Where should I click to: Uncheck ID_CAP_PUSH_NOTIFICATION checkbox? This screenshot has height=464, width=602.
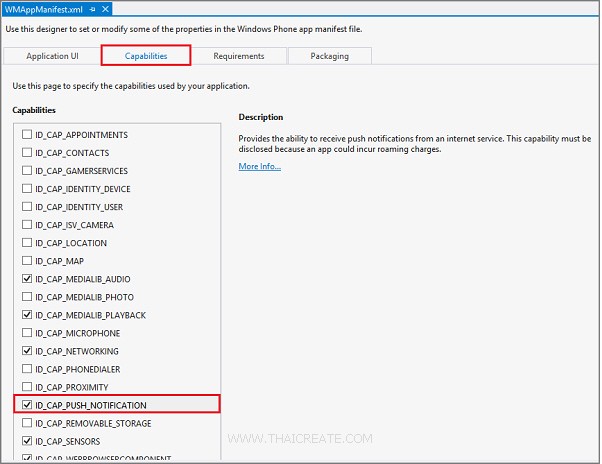27,405
